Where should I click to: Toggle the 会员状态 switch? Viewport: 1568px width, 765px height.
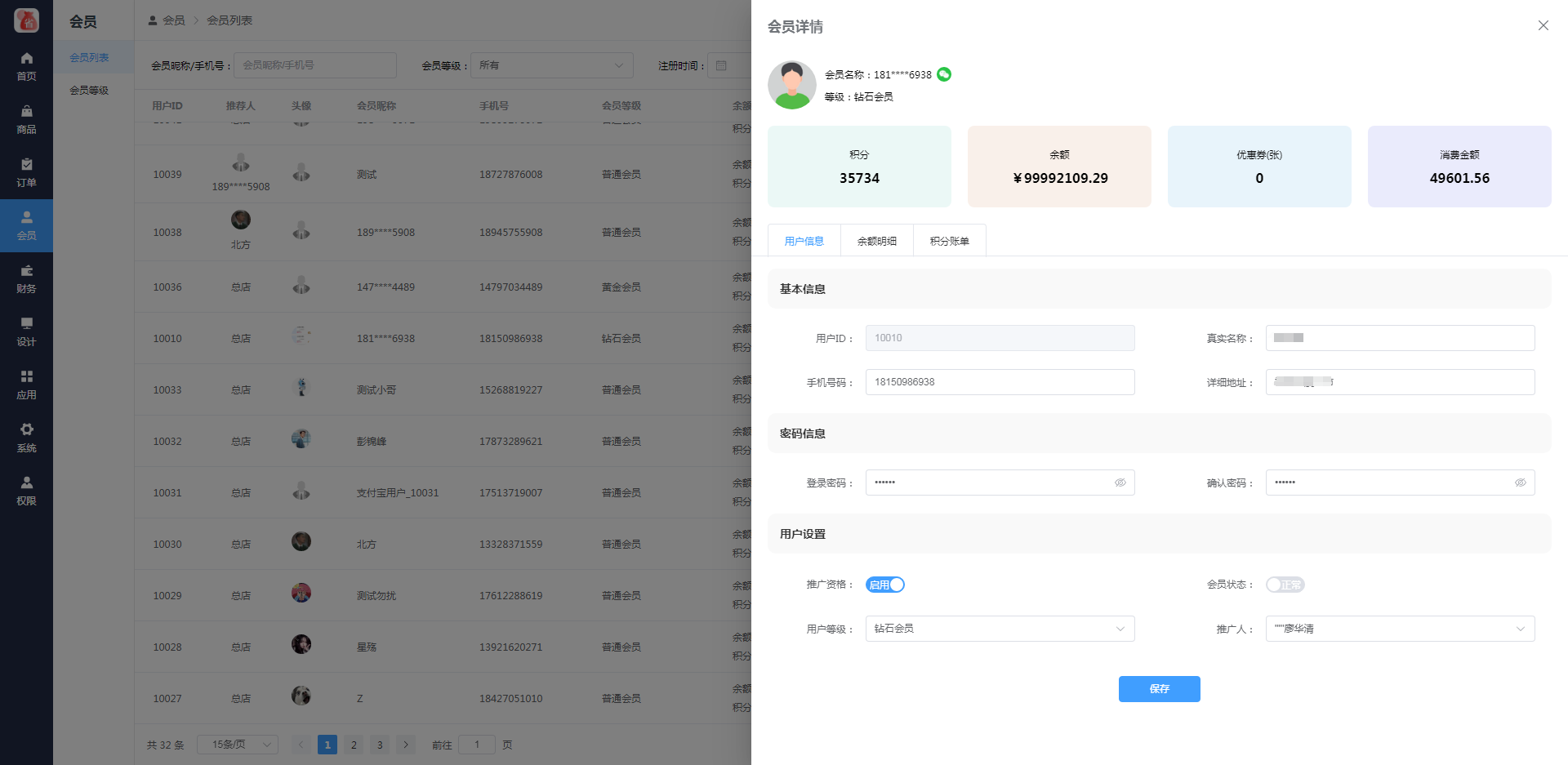(x=1285, y=585)
